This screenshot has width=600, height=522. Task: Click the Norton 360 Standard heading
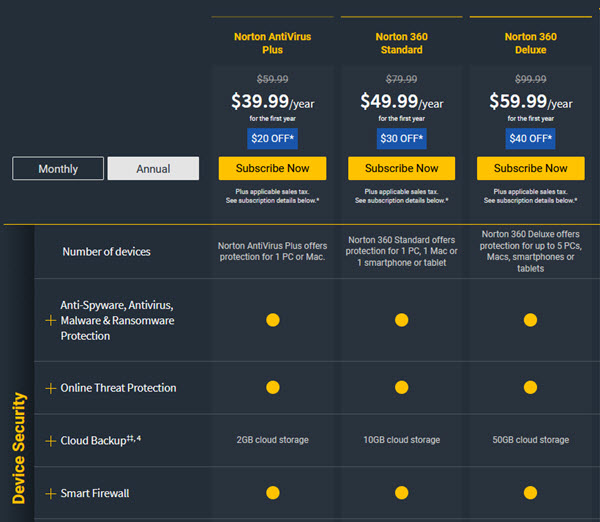click(x=401, y=43)
